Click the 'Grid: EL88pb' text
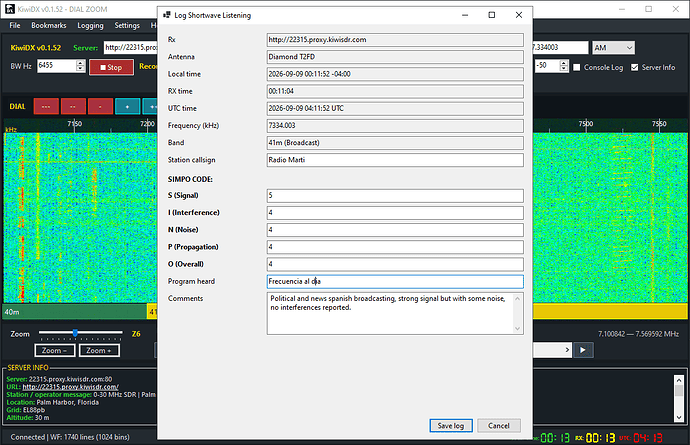 coord(25,410)
